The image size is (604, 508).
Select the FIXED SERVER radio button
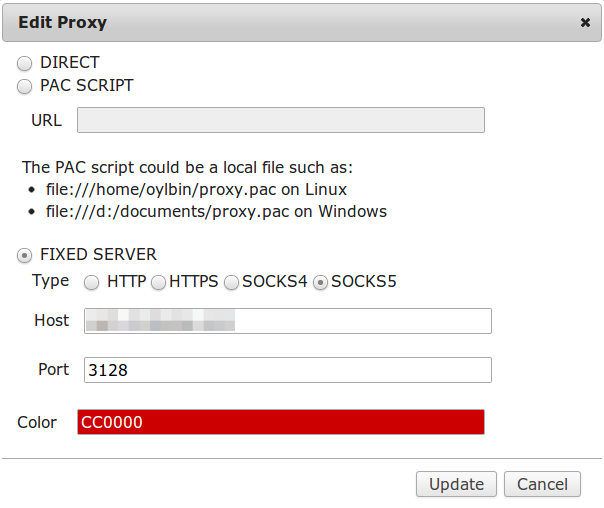(24, 255)
